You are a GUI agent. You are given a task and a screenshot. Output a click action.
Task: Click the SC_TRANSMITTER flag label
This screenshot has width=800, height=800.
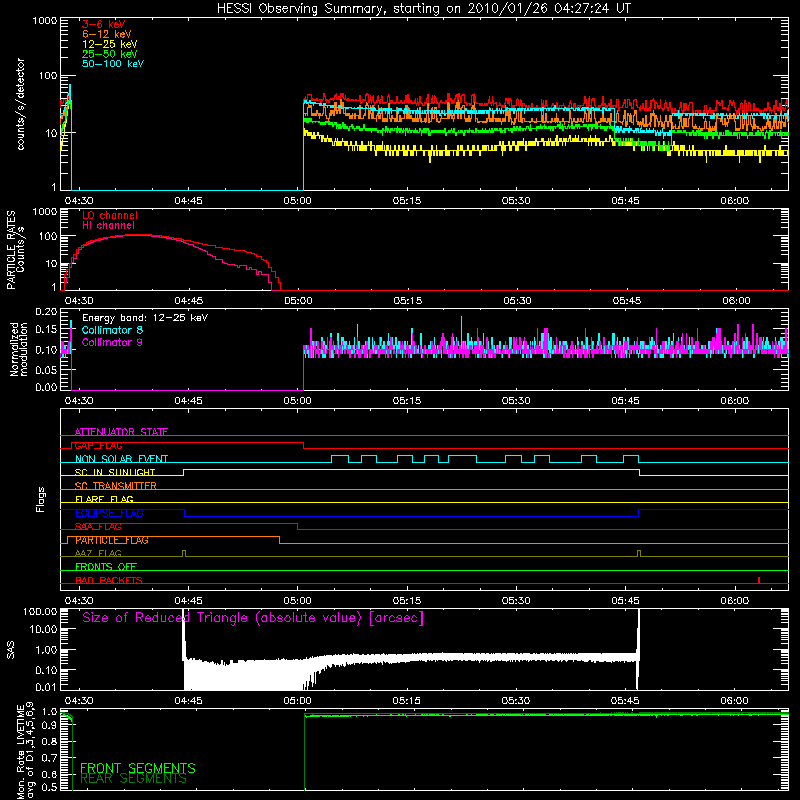115,486
